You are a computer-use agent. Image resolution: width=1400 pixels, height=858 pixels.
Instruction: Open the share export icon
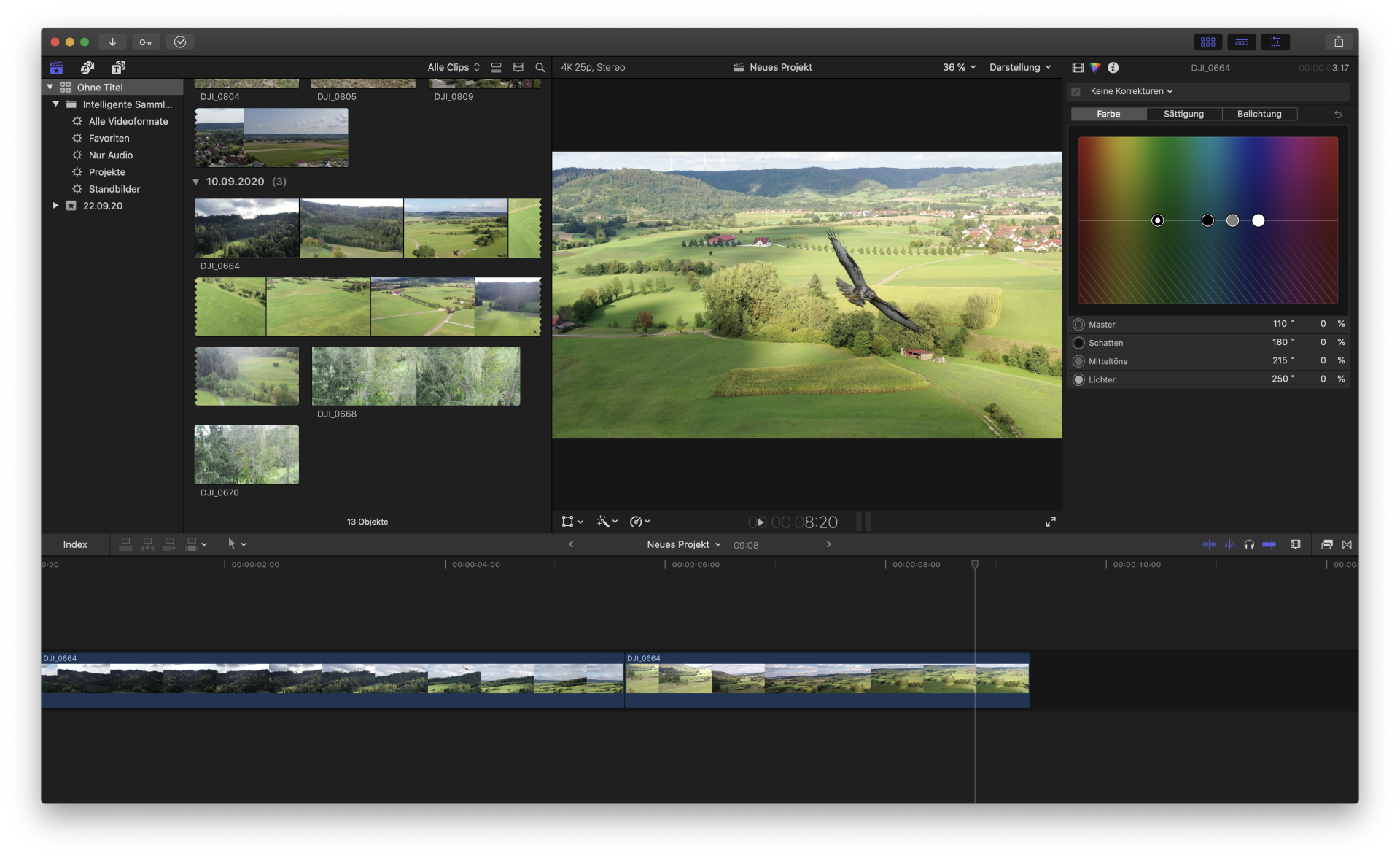[1338, 42]
